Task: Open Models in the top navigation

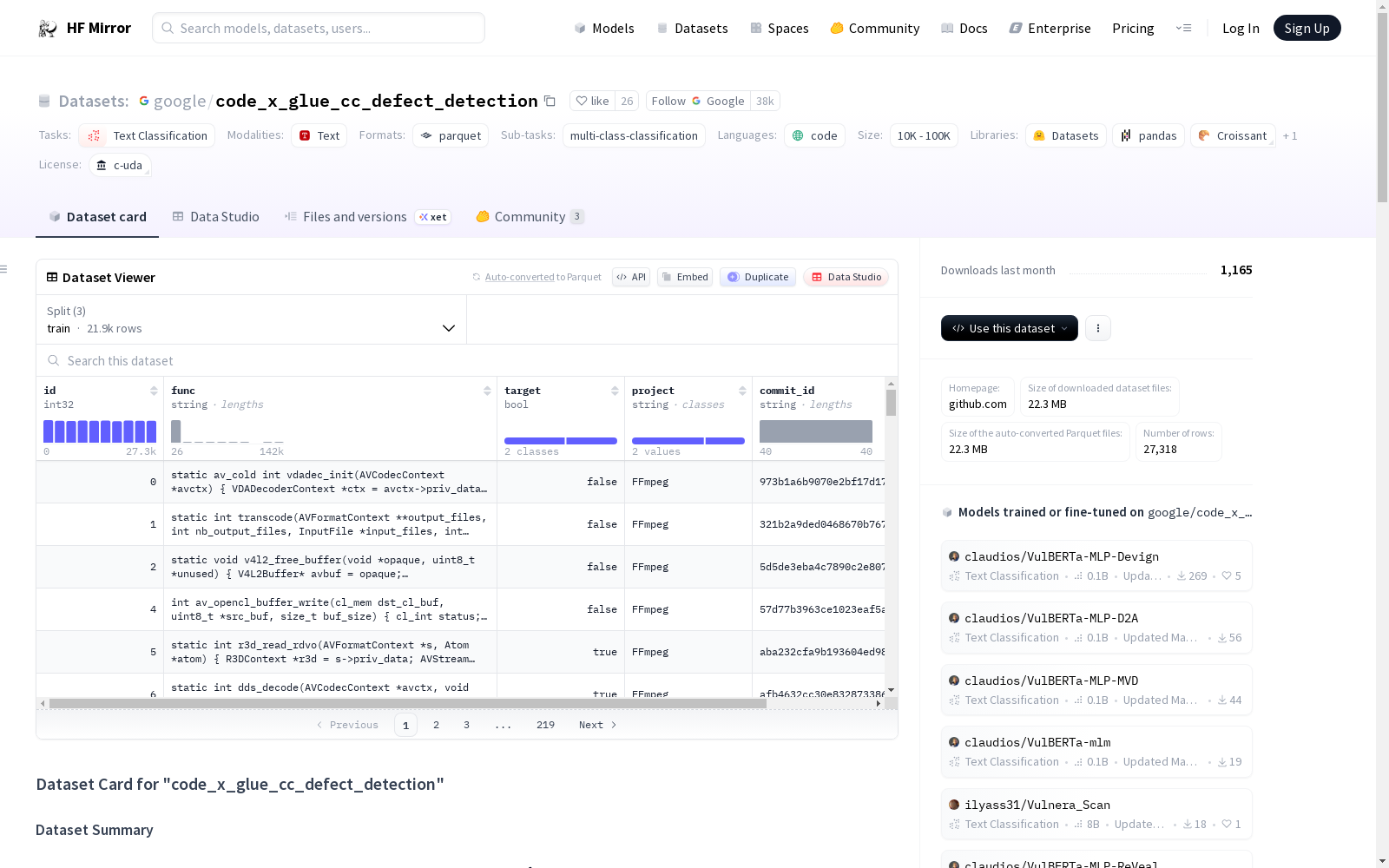Action: coord(604,29)
